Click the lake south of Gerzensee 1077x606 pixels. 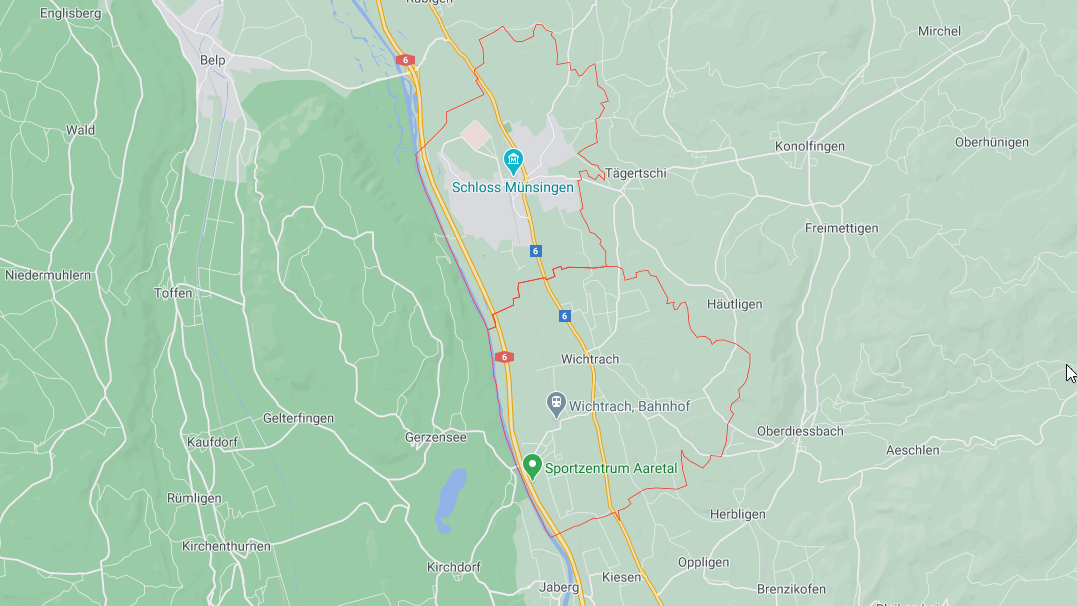(x=451, y=500)
